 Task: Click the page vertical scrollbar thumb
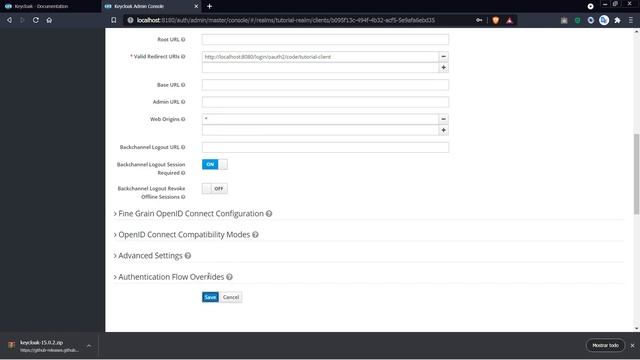tap(636, 173)
